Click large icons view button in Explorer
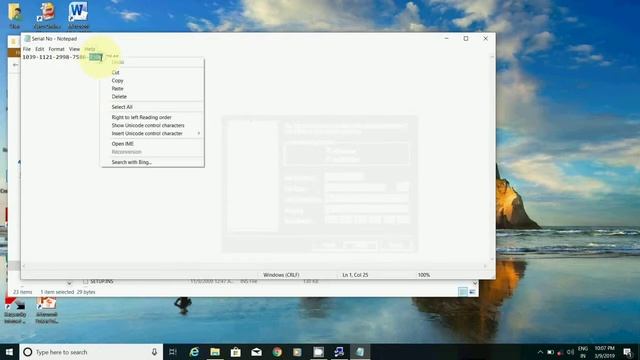 pos(472,292)
